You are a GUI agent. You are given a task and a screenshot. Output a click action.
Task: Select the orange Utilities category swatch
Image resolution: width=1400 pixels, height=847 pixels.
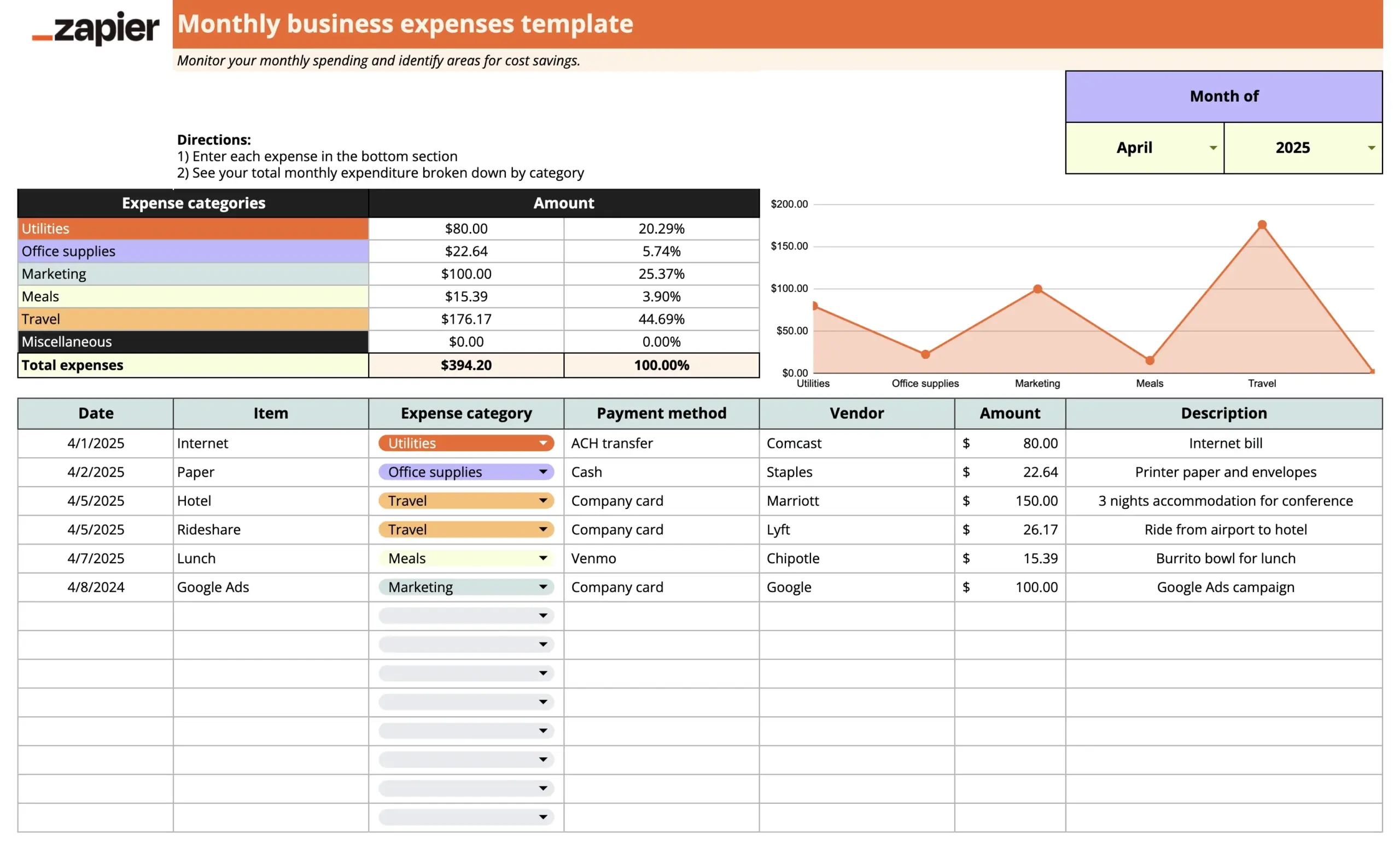[193, 229]
